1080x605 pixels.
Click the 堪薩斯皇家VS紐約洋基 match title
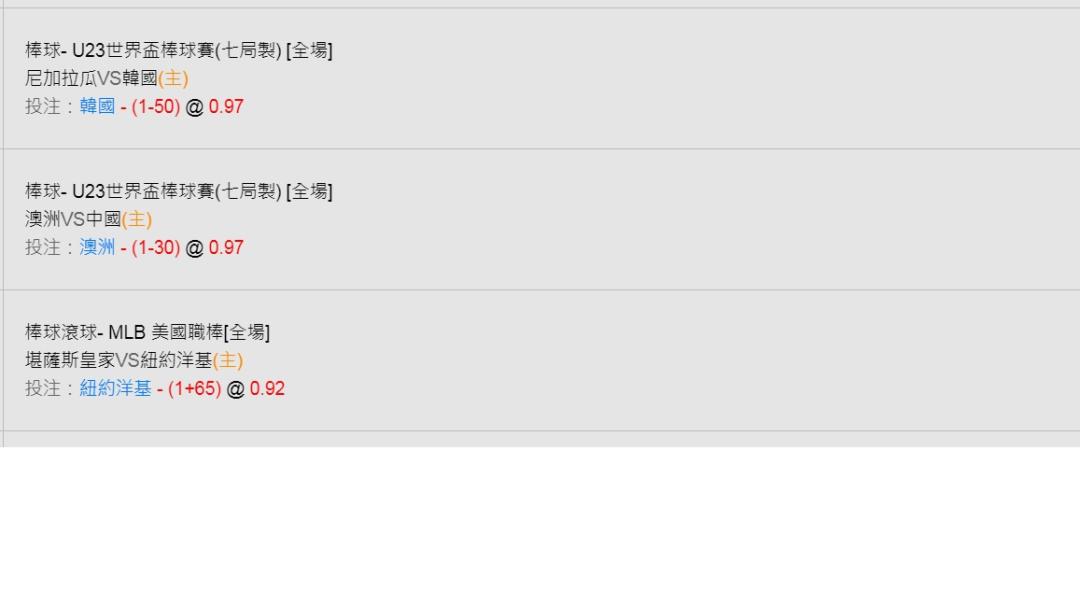(x=118, y=360)
